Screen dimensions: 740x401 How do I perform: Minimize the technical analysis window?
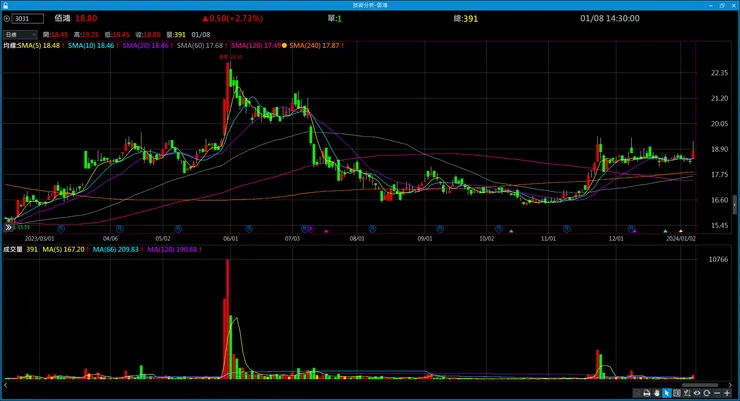711,5
